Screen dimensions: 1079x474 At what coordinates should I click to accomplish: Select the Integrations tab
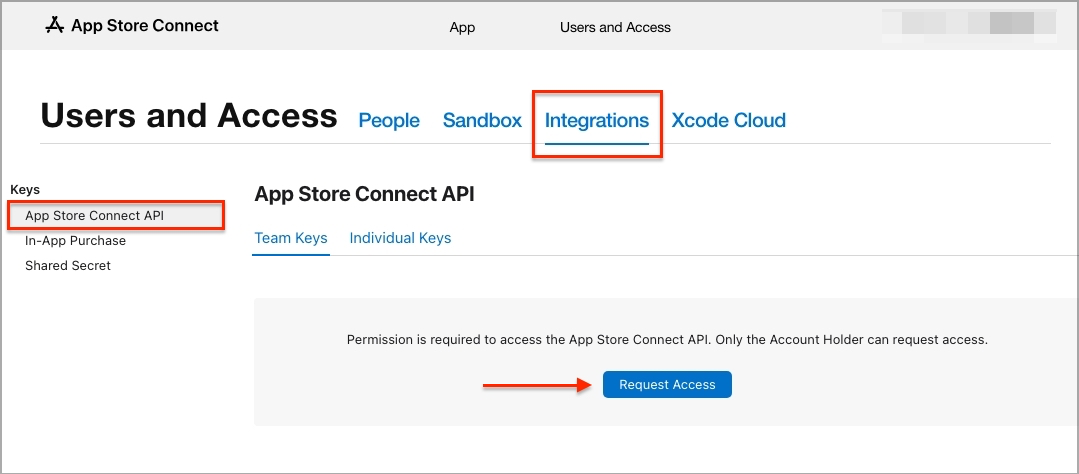(597, 120)
